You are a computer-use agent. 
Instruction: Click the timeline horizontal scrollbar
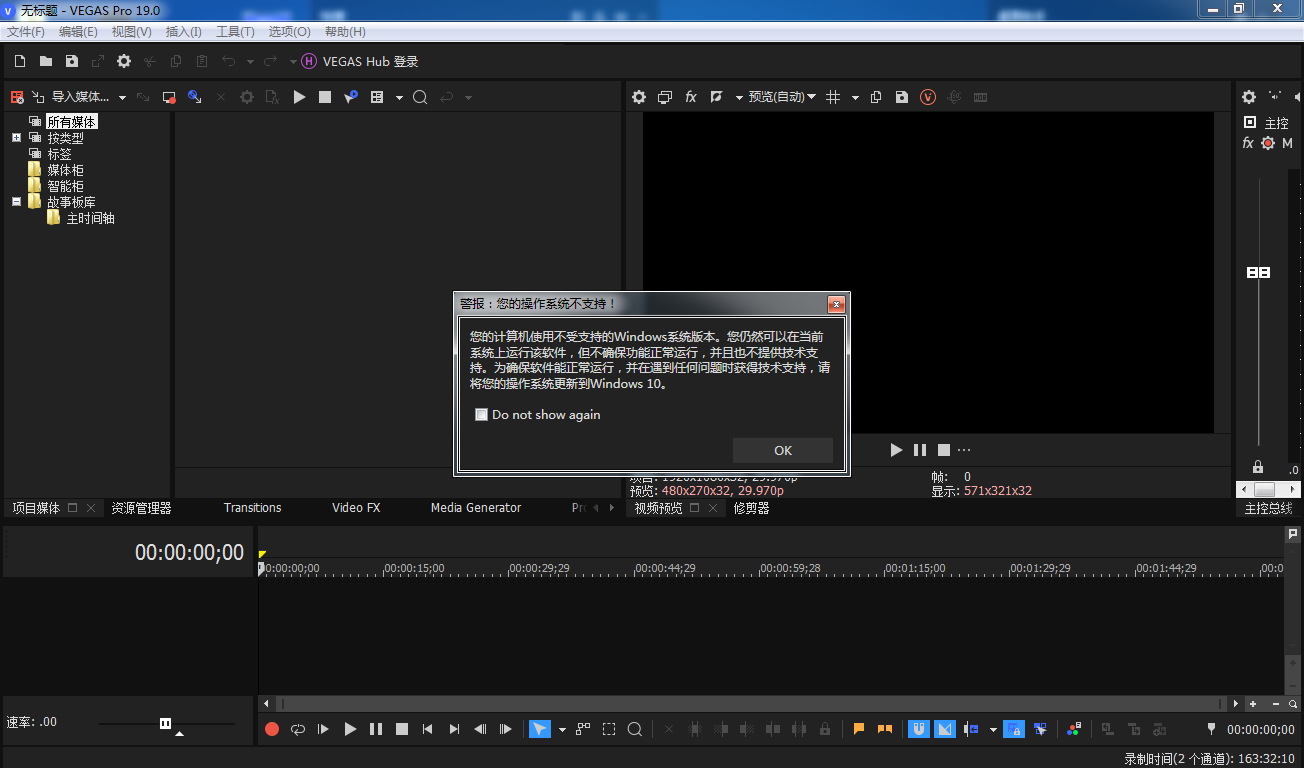click(752, 704)
